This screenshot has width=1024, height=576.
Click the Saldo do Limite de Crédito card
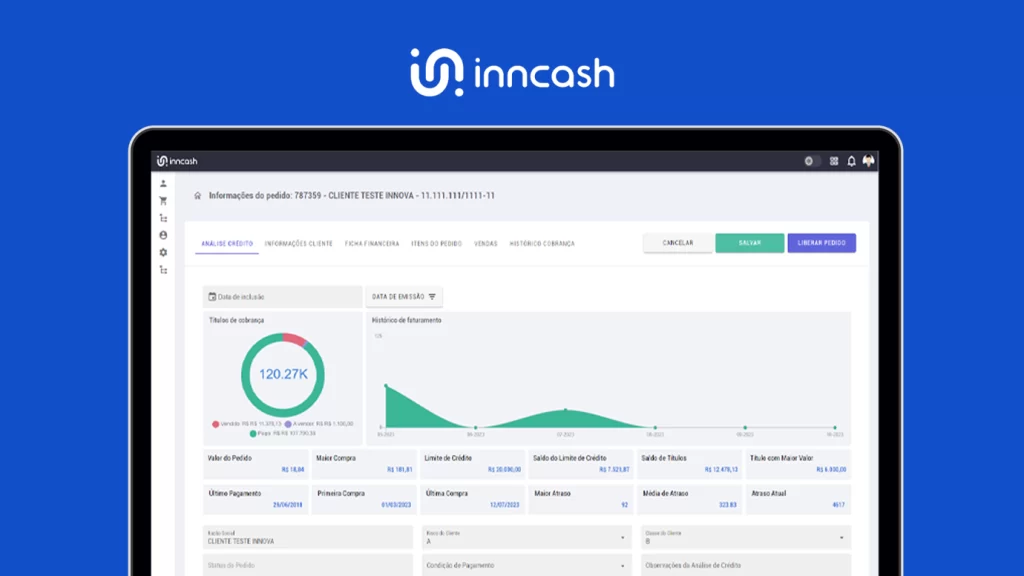coord(581,464)
